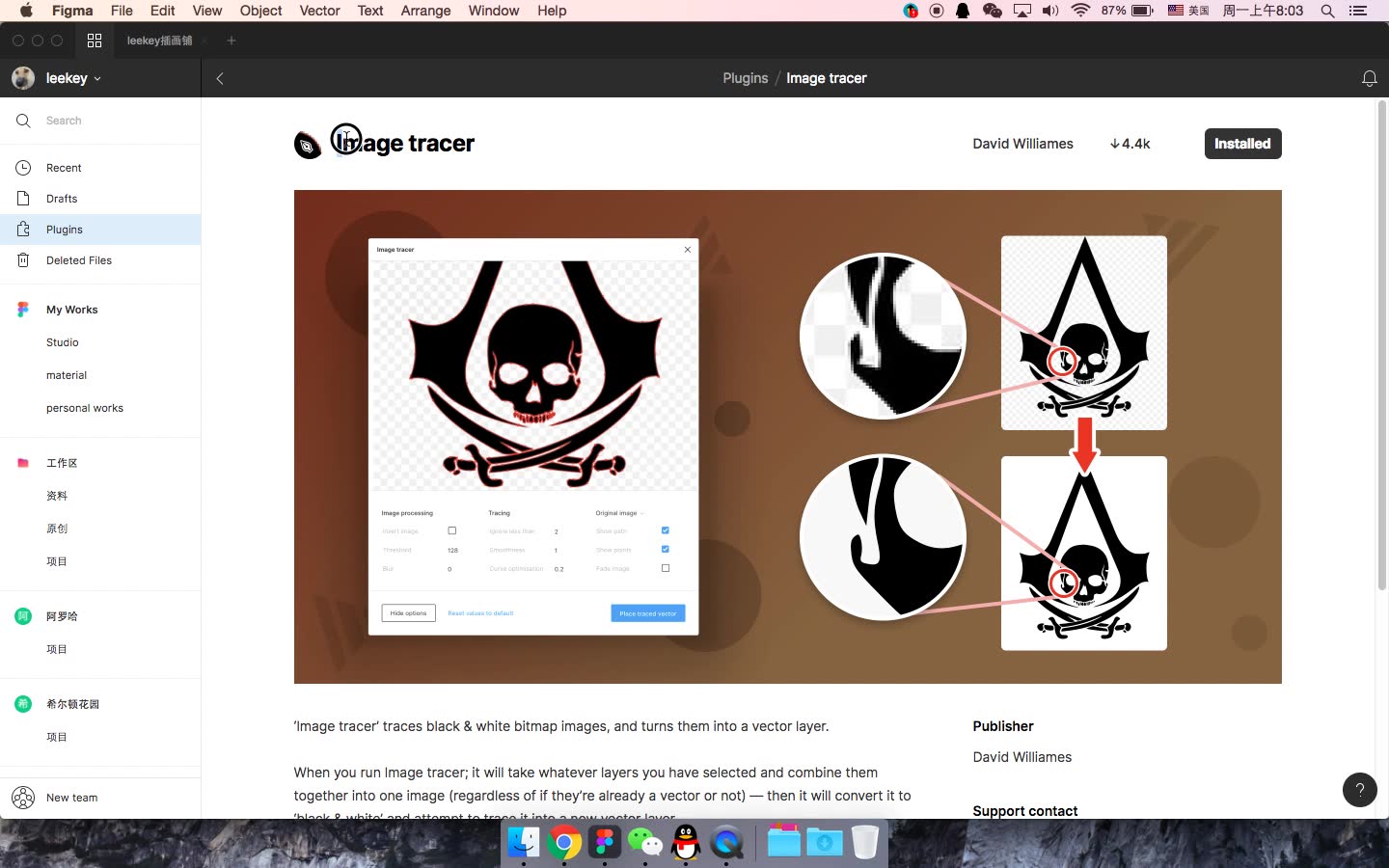Screen dimensions: 1389x868
Task: Click the green 希尔顿花园 team avatar
Action: tap(23, 704)
